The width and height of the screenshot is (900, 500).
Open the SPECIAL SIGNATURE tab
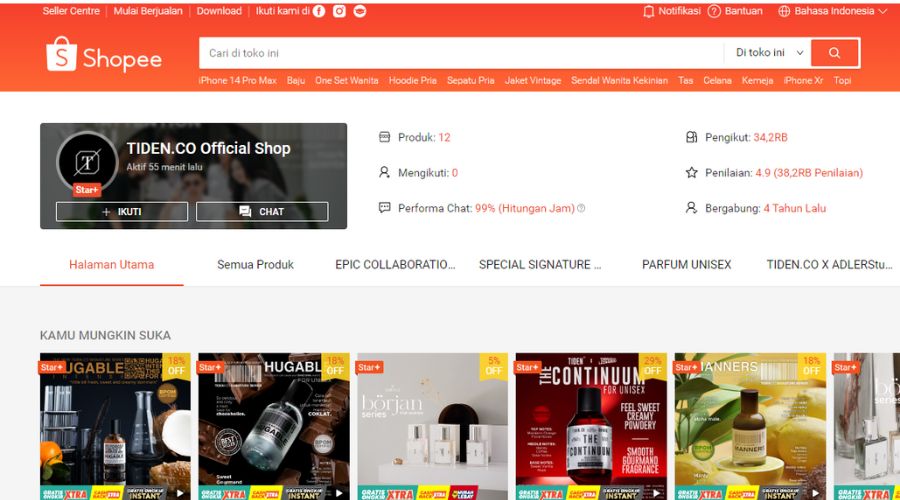540,265
